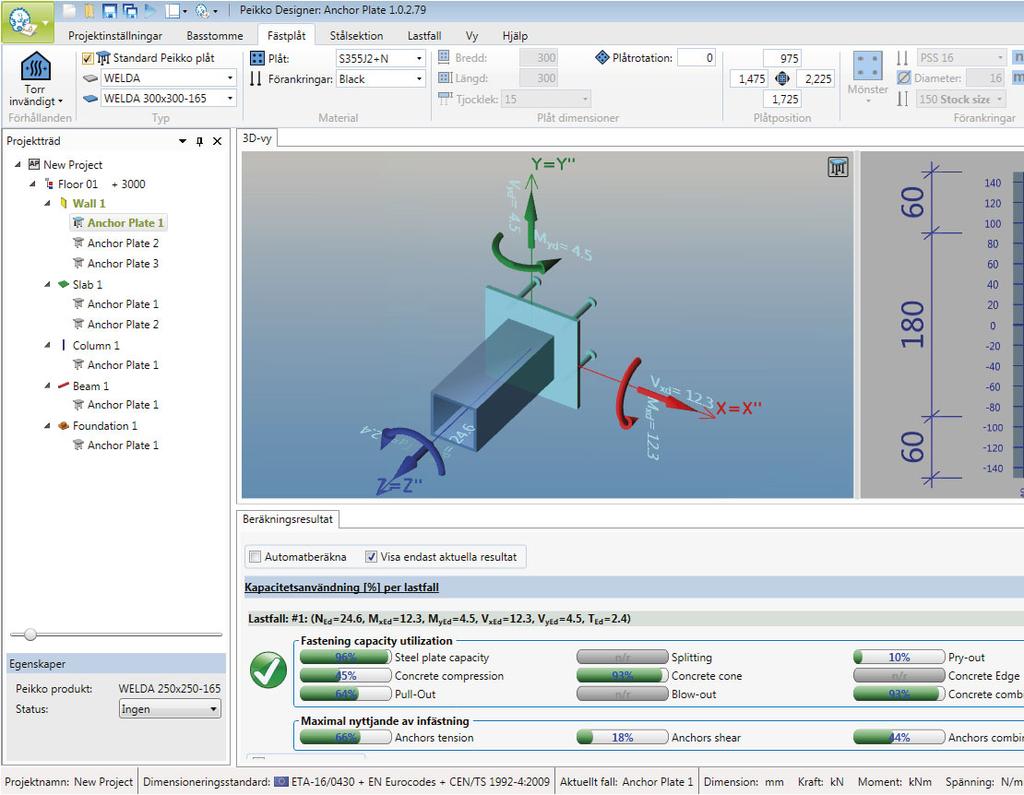Click the project tree zoom slider handle

(x=30, y=634)
